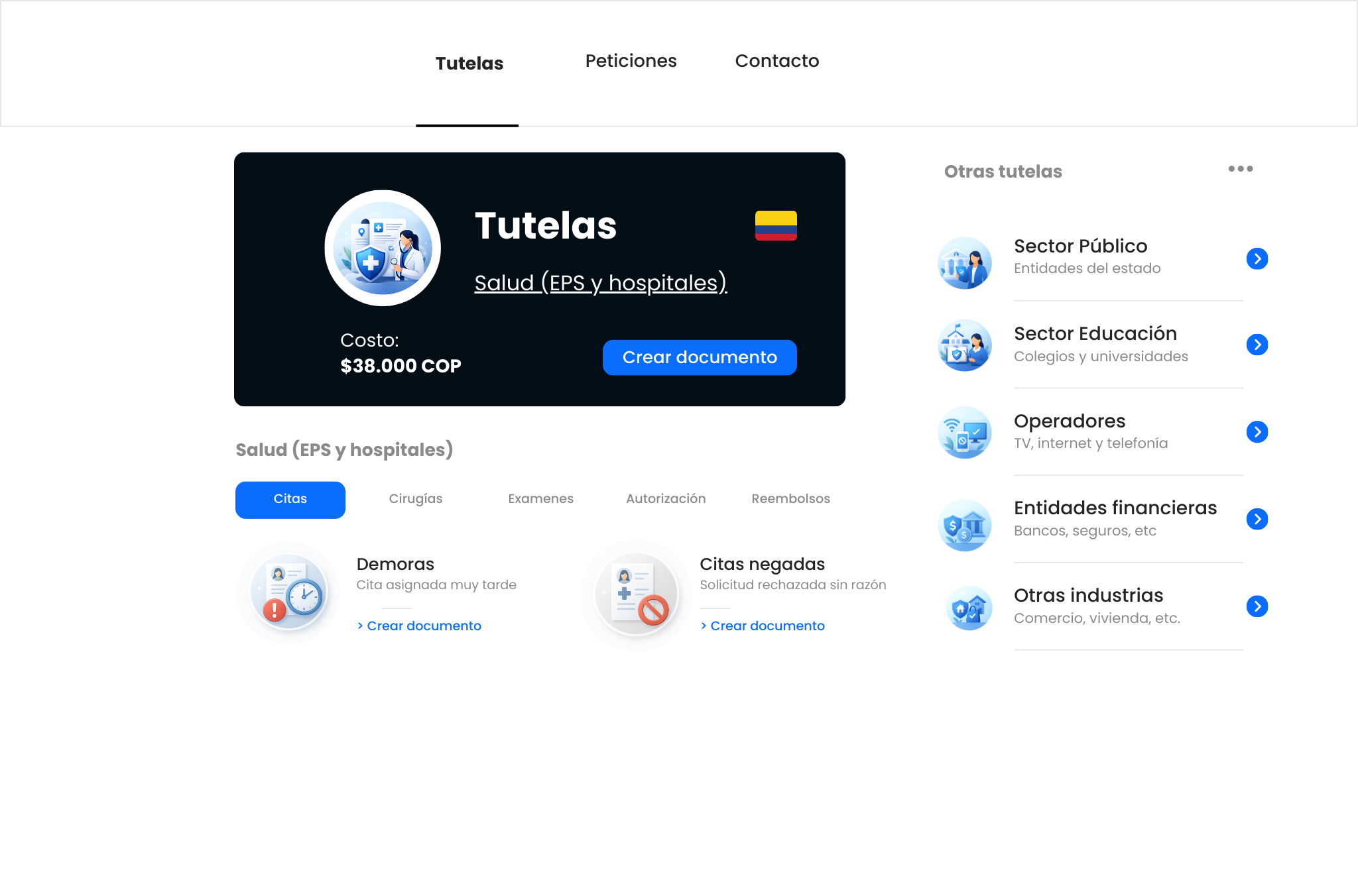1358x896 pixels.
Task: Click Crear documento link under Citas negadas
Action: click(767, 626)
